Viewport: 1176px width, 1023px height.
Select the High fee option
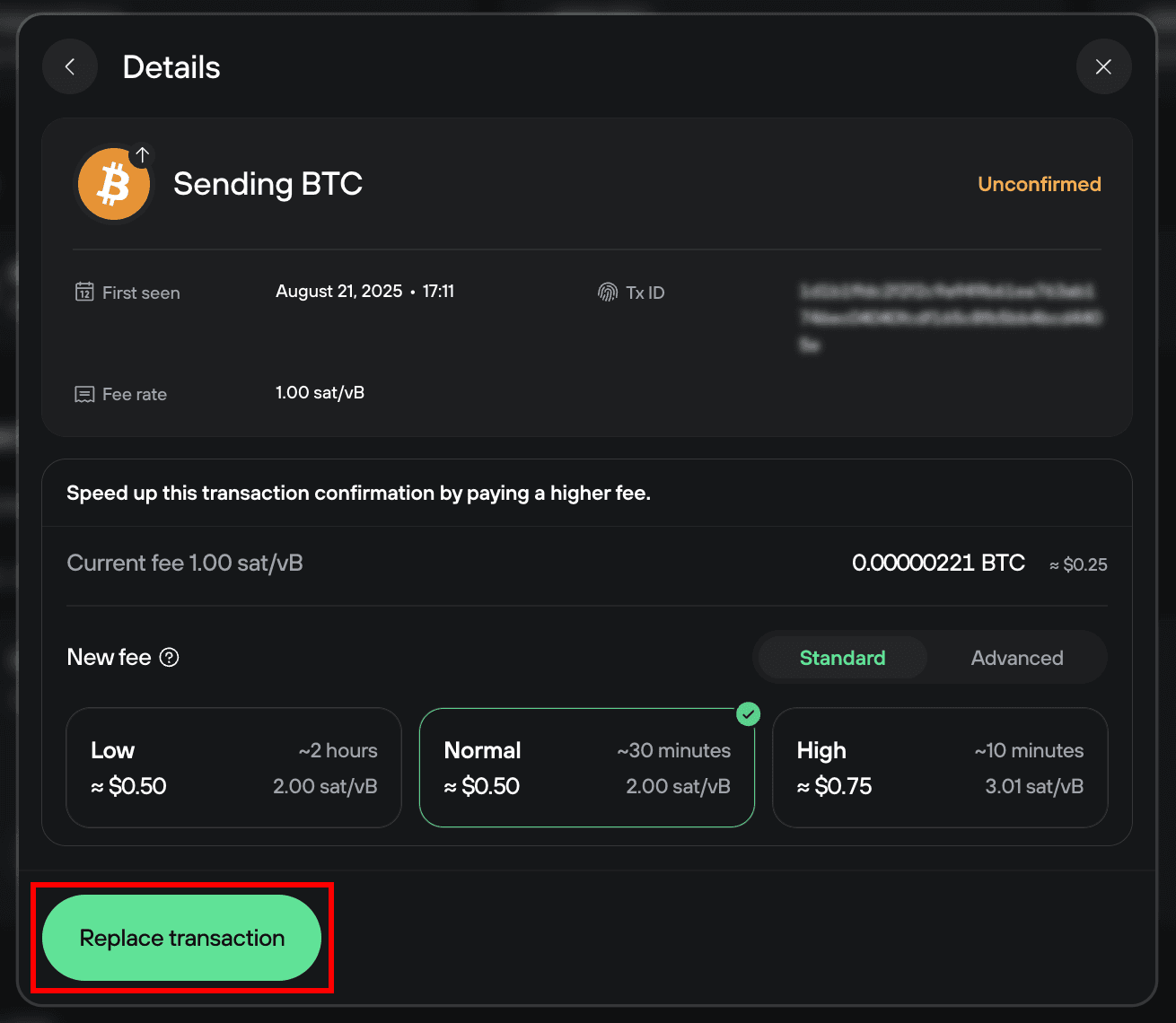[940, 767]
